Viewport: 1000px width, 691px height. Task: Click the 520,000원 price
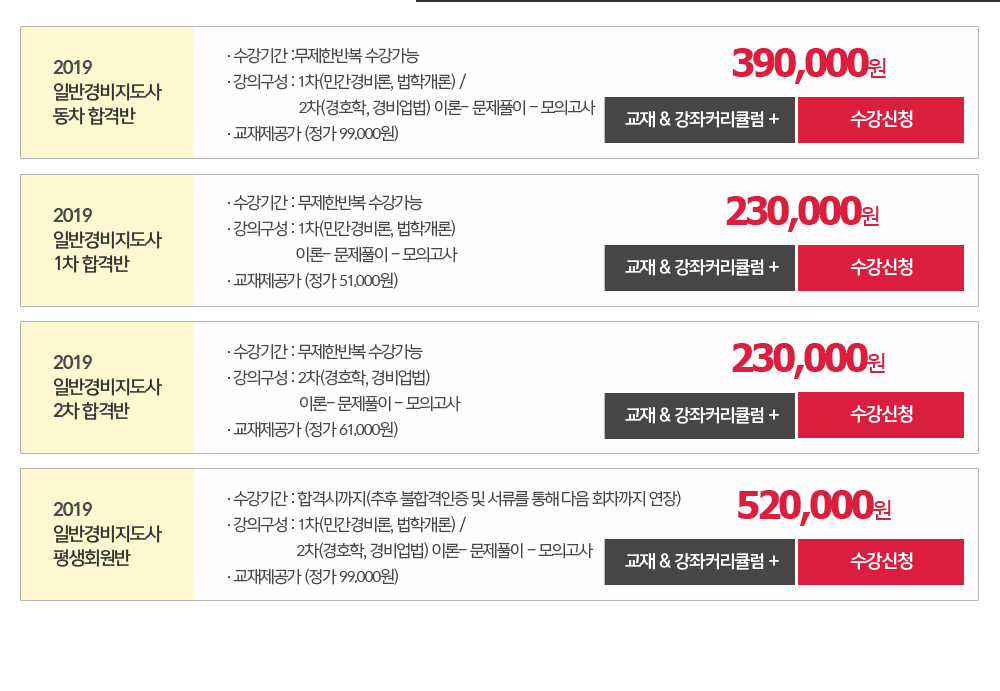tap(812, 506)
